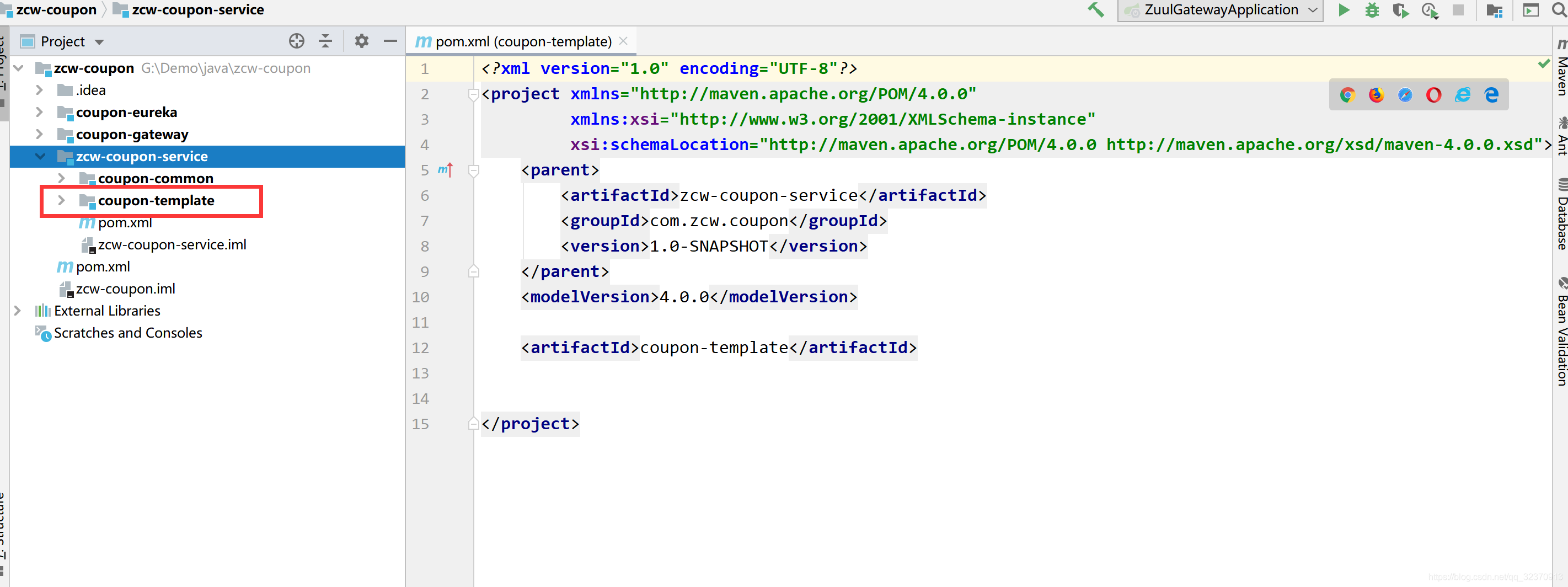The height and width of the screenshot is (587, 1568).
Task: Expand the .idea folder
Action: pyautogui.click(x=39, y=90)
